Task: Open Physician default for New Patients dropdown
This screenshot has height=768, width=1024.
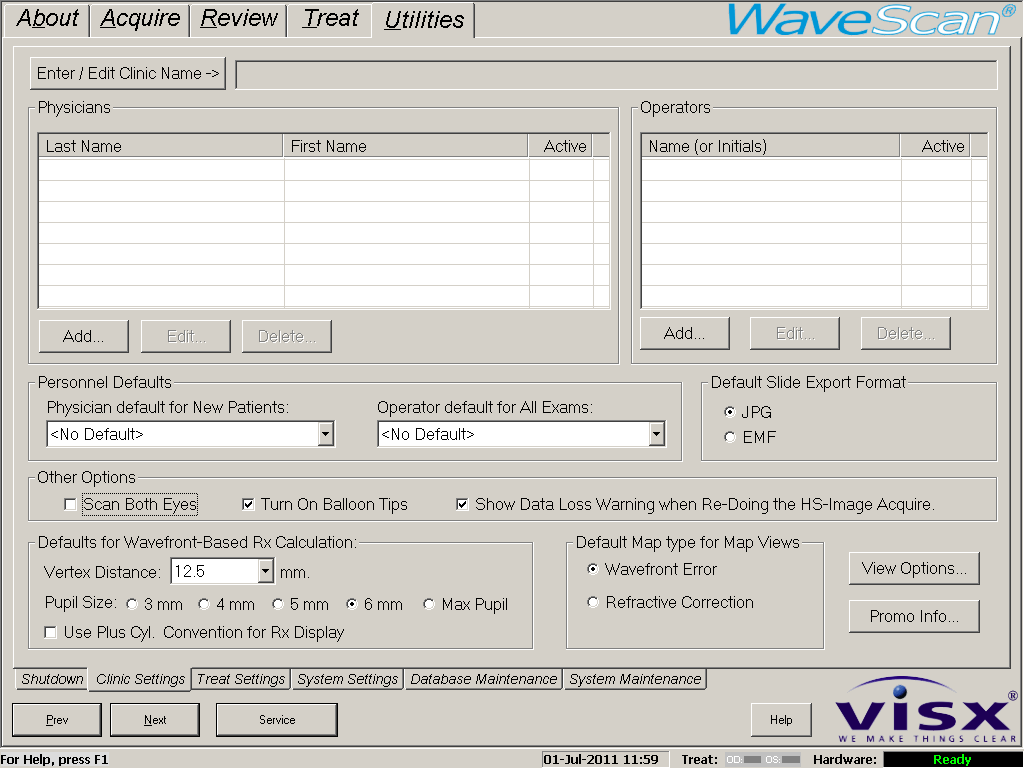Action: click(x=326, y=434)
